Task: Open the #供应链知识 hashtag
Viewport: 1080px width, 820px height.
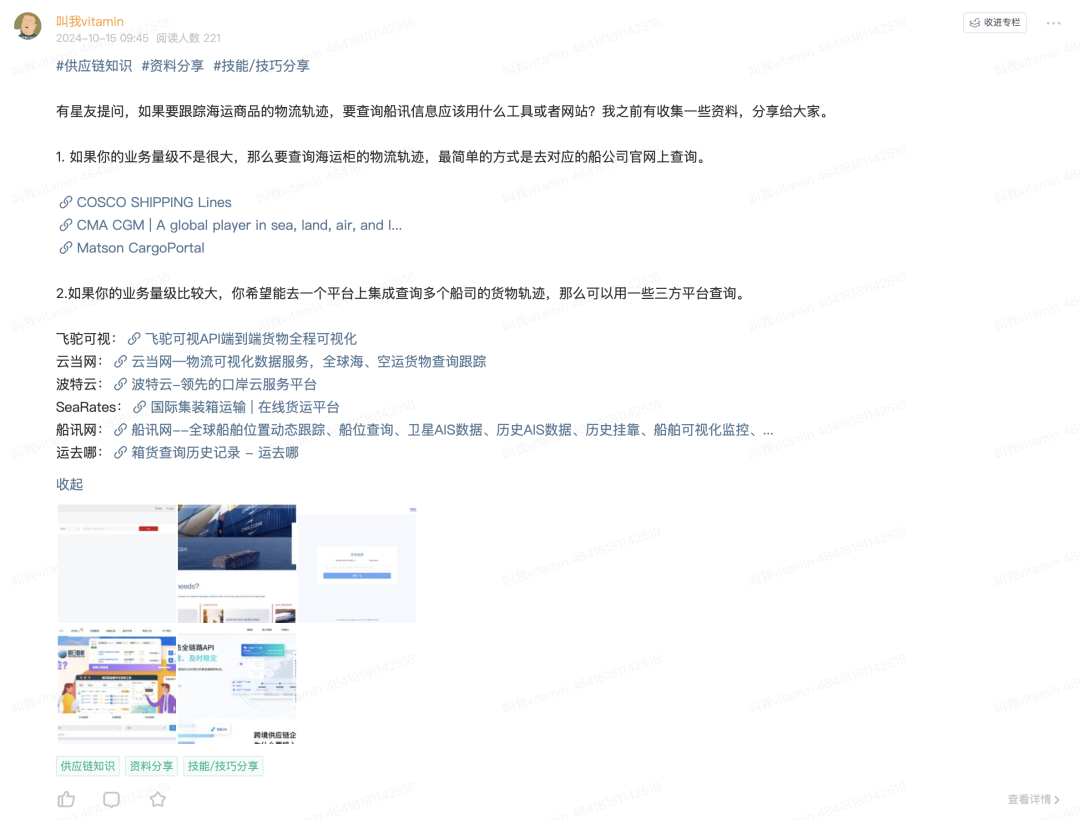Action: click(94, 65)
